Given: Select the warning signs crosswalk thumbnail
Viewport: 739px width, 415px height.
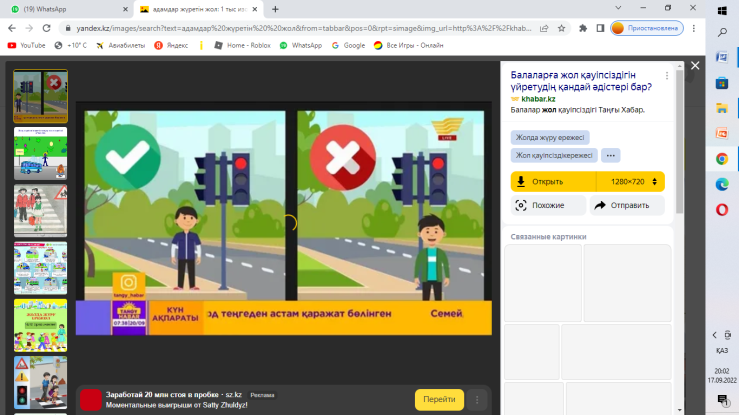Looking at the screenshot, I should (41, 382).
